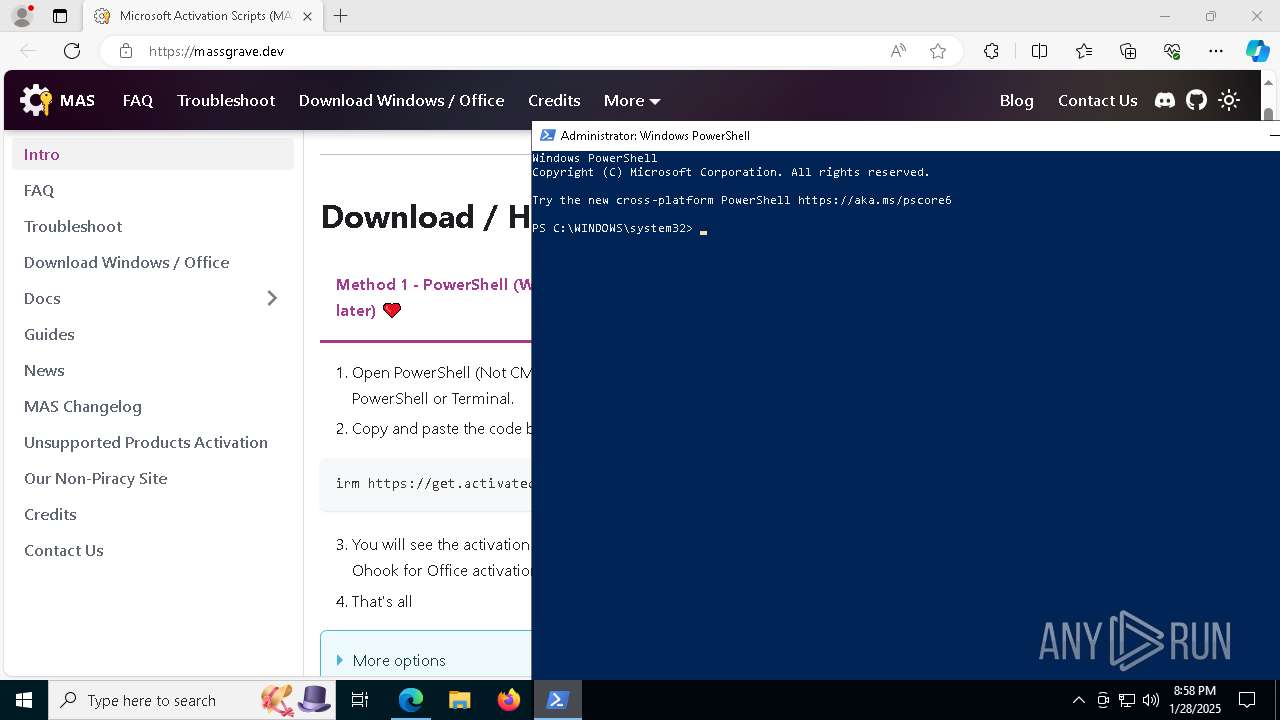
Task: Open Microsoft Edge from the taskbar
Action: click(410, 700)
